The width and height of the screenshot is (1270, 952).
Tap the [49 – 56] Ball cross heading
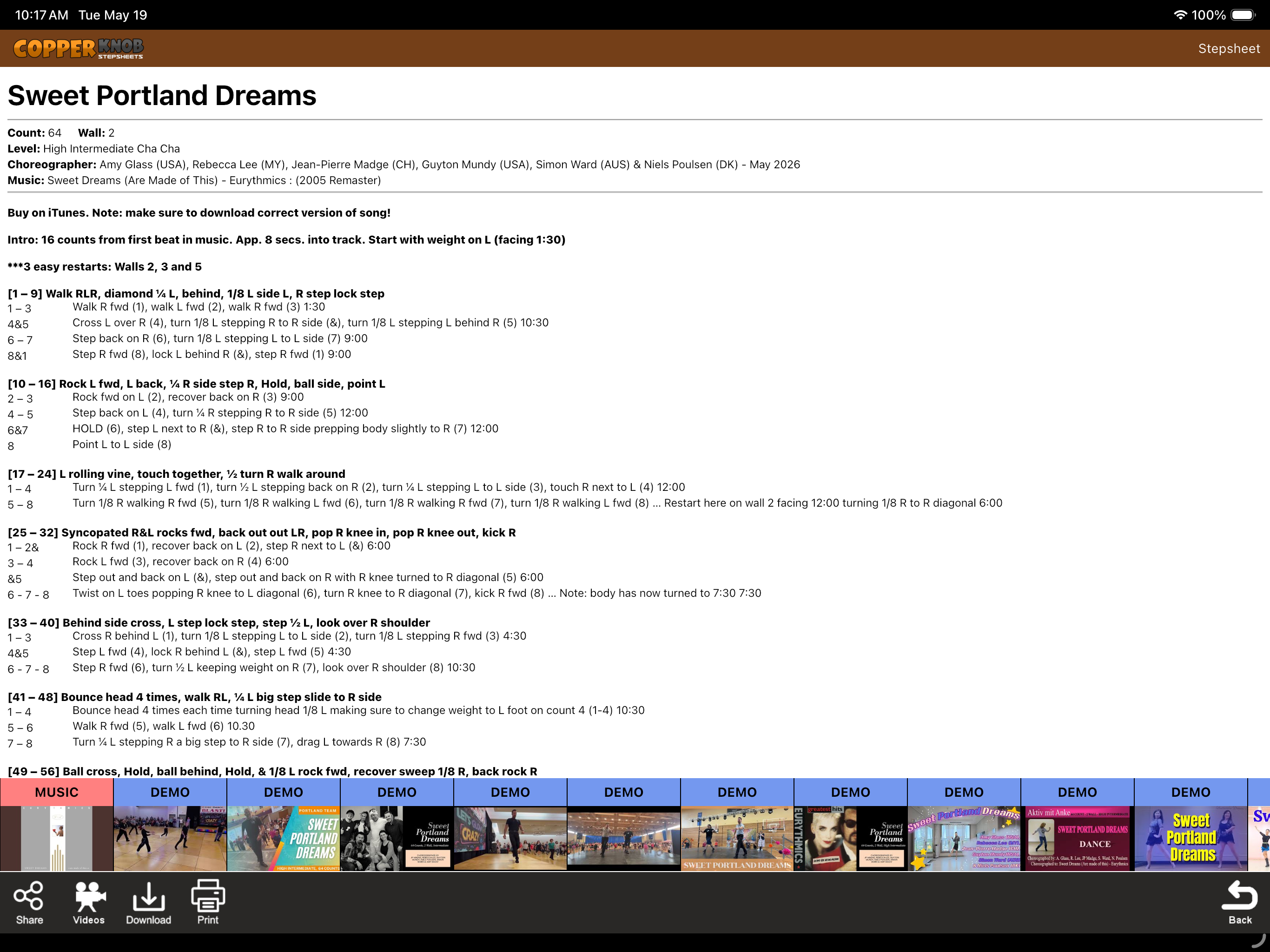[x=273, y=771]
